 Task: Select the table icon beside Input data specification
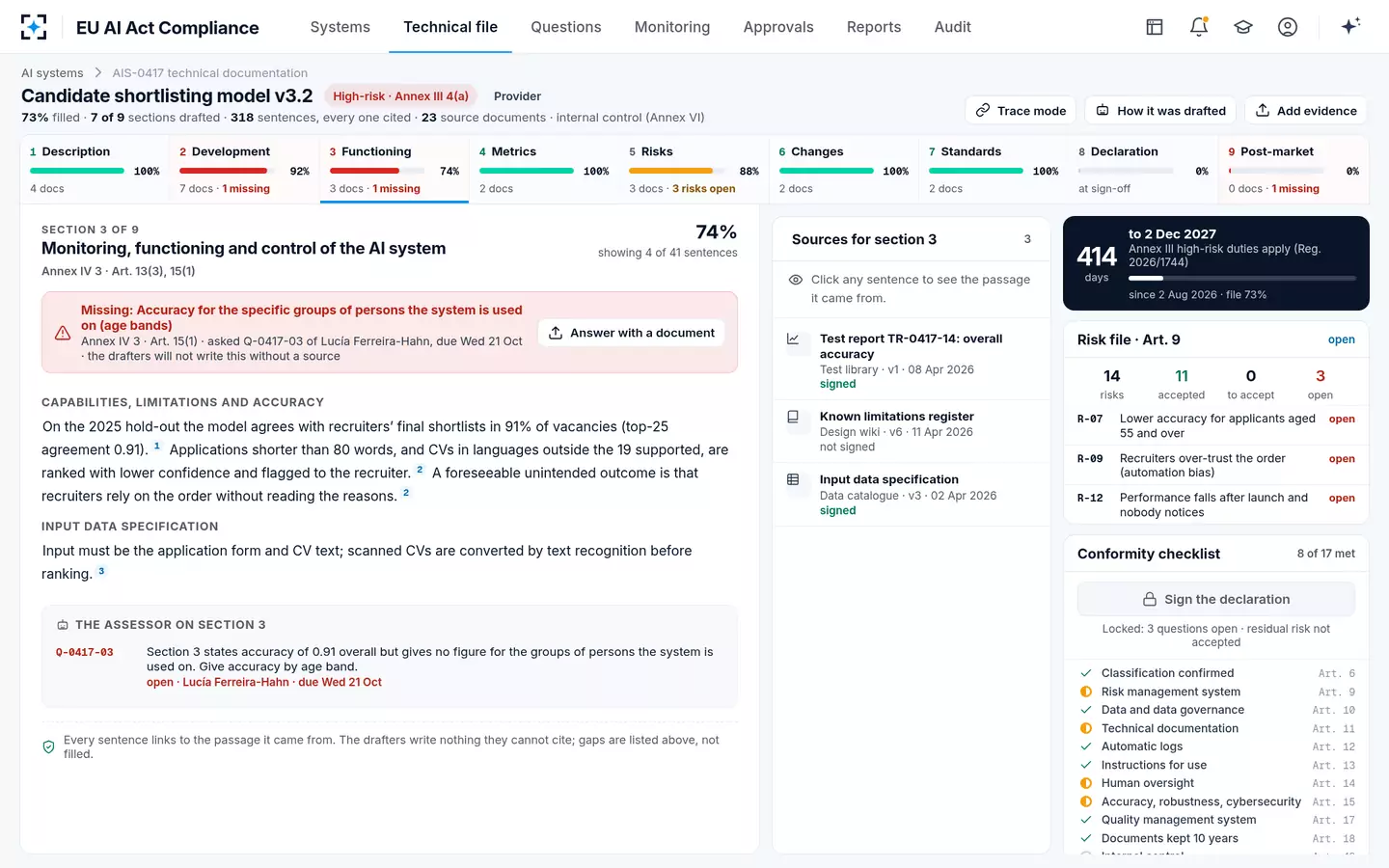click(x=793, y=479)
